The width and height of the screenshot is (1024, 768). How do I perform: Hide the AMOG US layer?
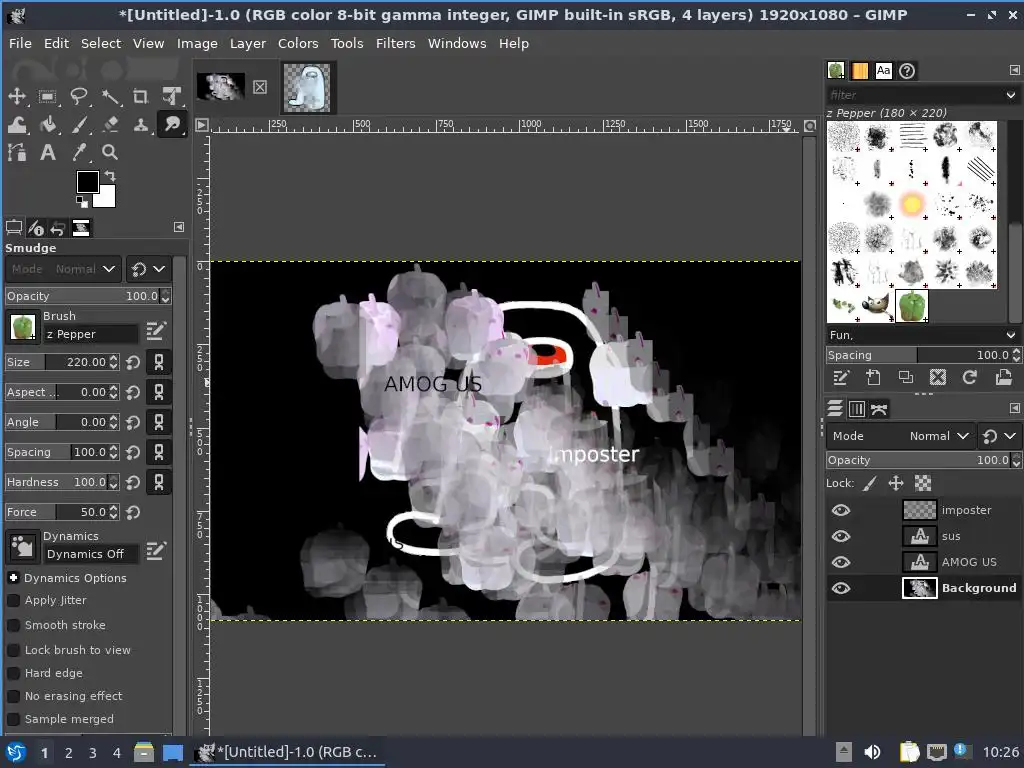point(841,562)
